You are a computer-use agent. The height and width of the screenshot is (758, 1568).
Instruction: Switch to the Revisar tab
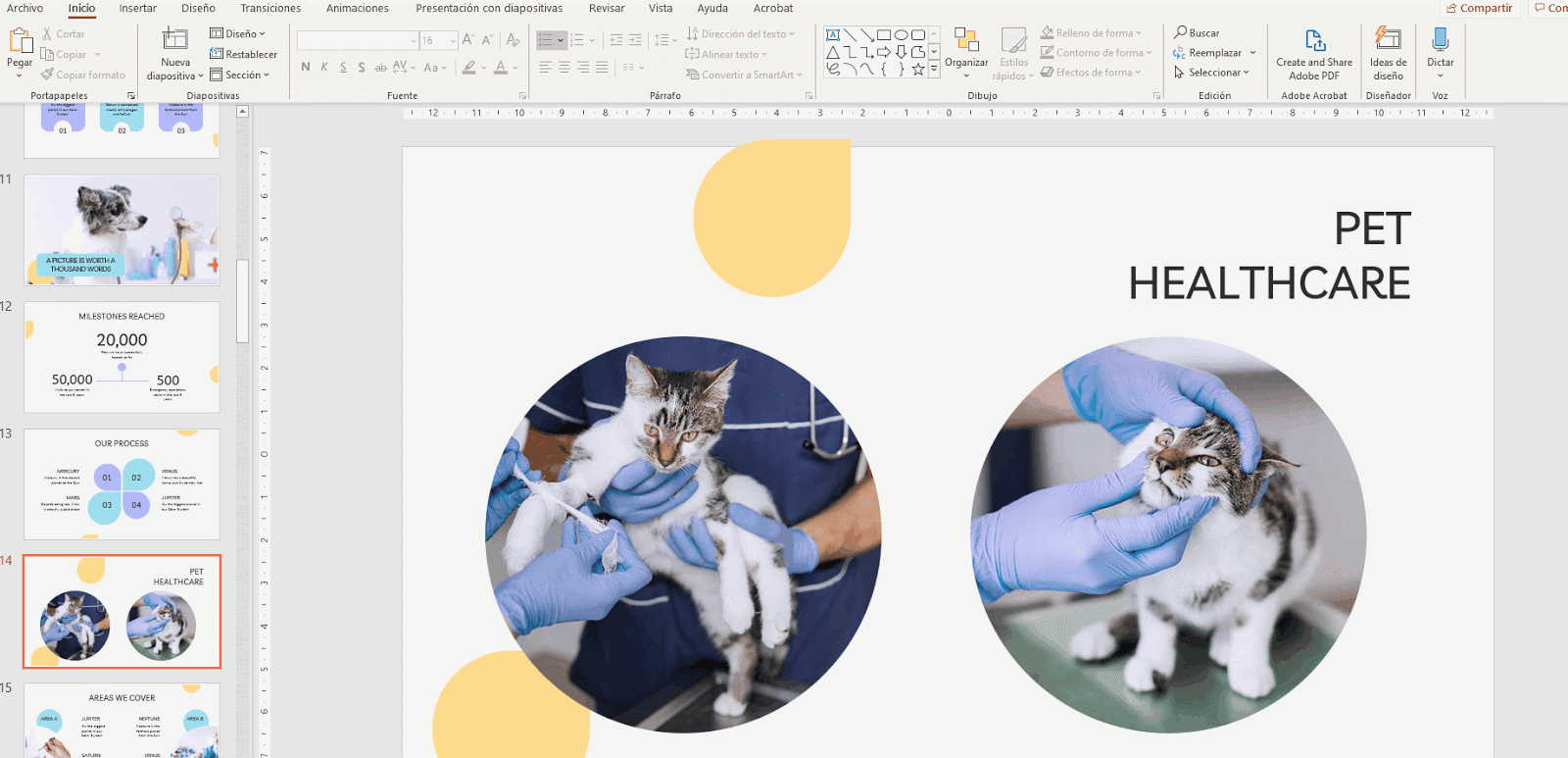coord(607,8)
